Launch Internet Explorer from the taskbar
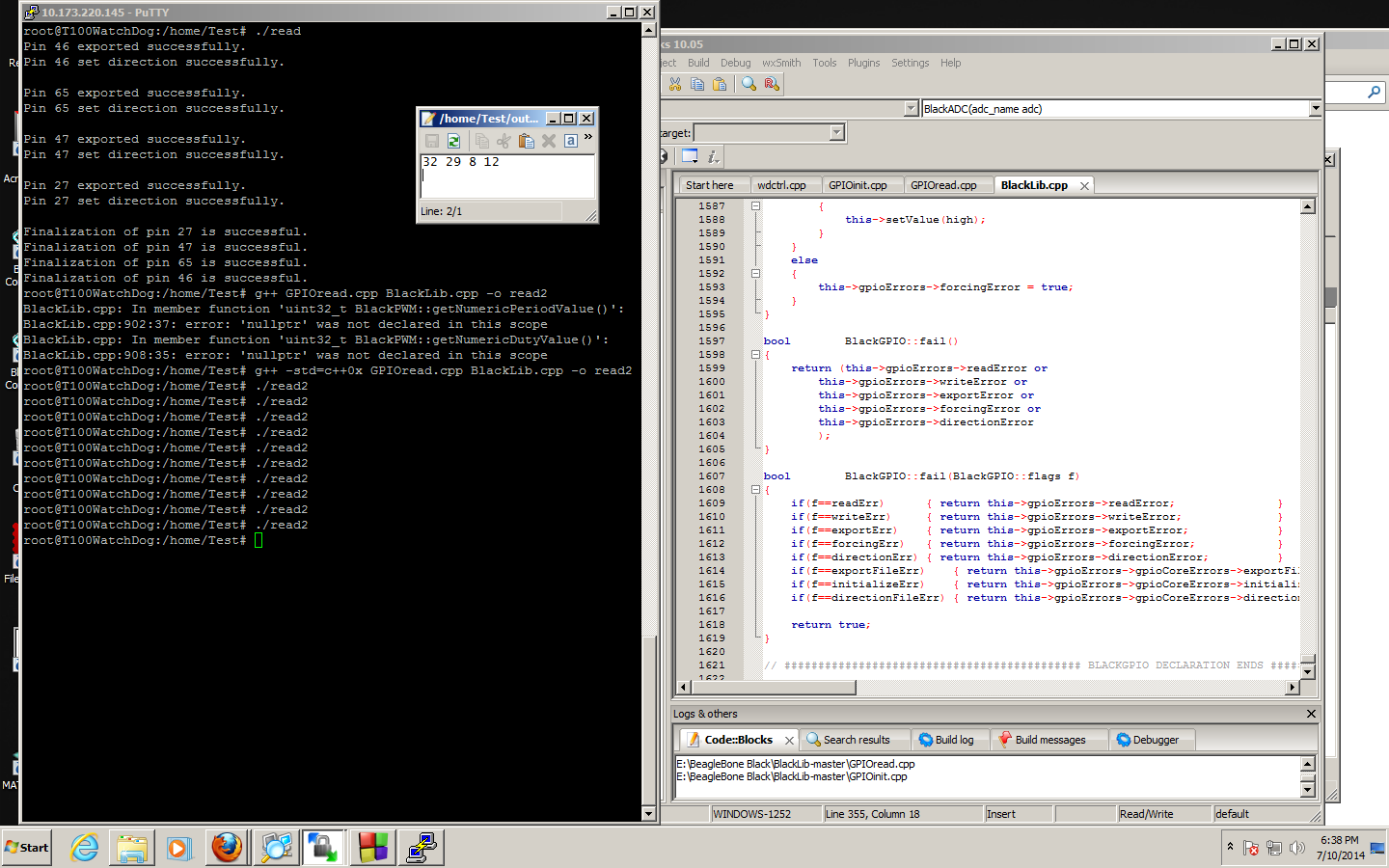 pyautogui.click(x=85, y=848)
